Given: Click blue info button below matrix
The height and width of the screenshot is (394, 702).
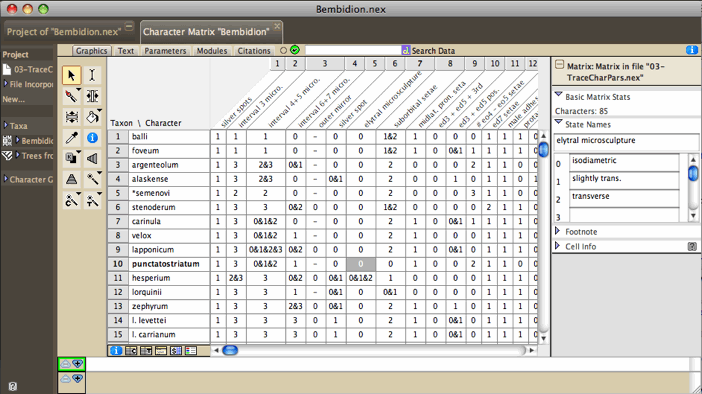Looking at the screenshot, I should (116, 351).
